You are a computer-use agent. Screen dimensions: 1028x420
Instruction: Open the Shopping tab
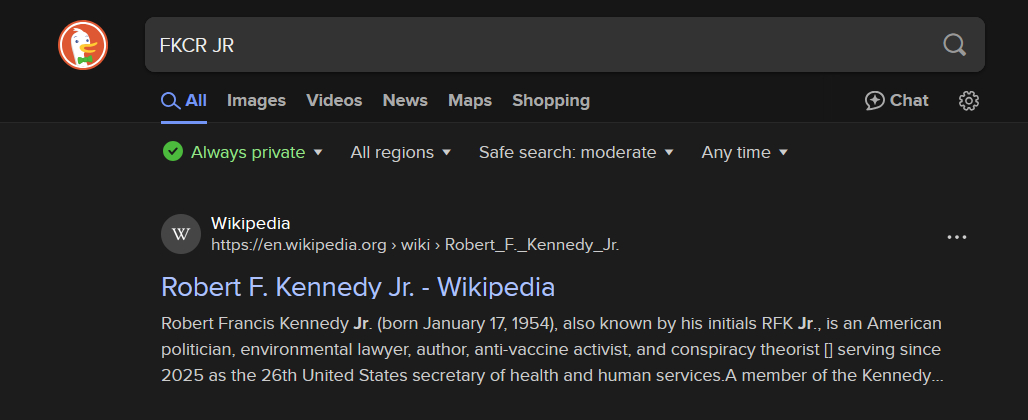[x=551, y=101]
